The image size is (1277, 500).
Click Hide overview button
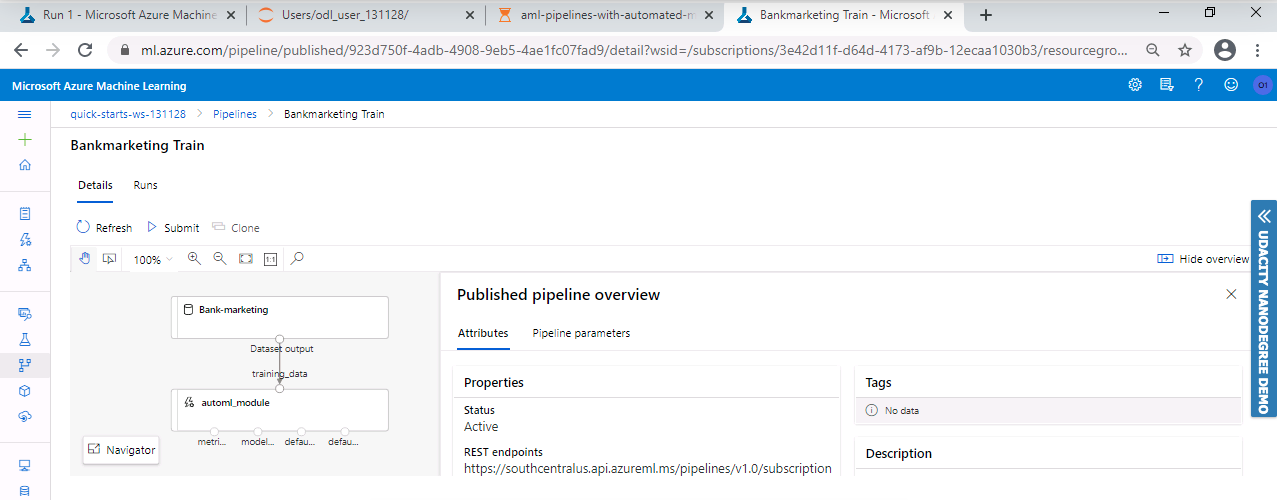[x=1203, y=259]
